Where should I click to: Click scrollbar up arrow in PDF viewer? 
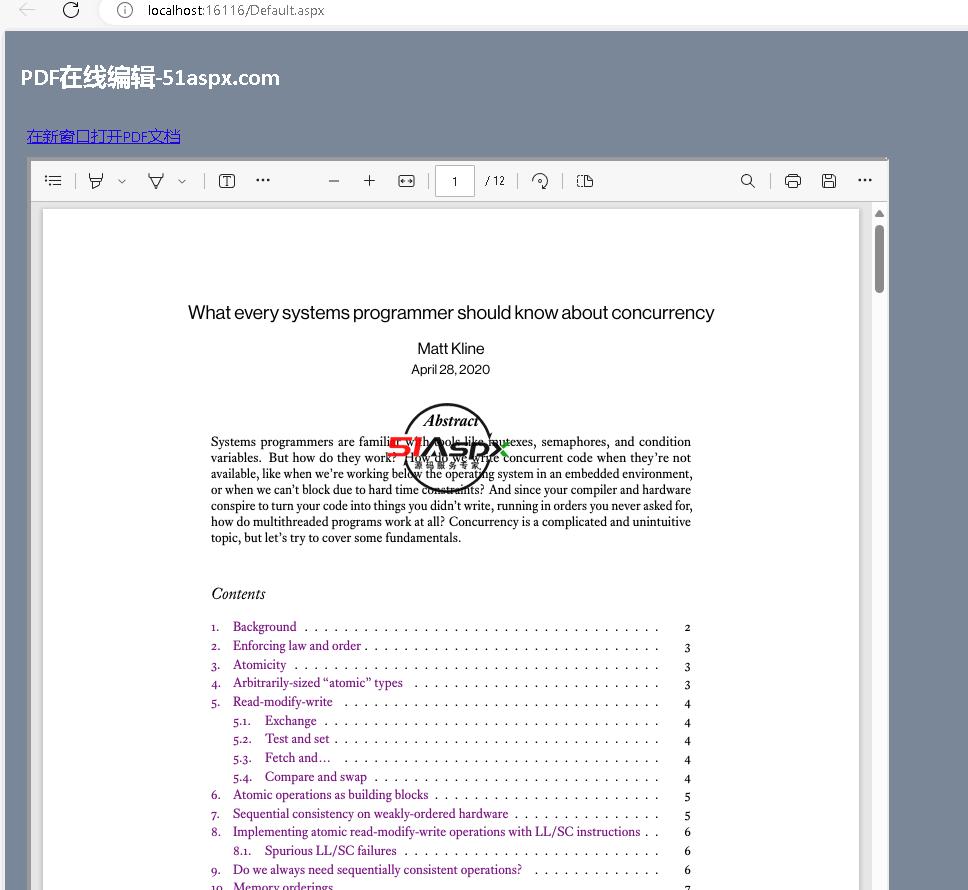879,214
